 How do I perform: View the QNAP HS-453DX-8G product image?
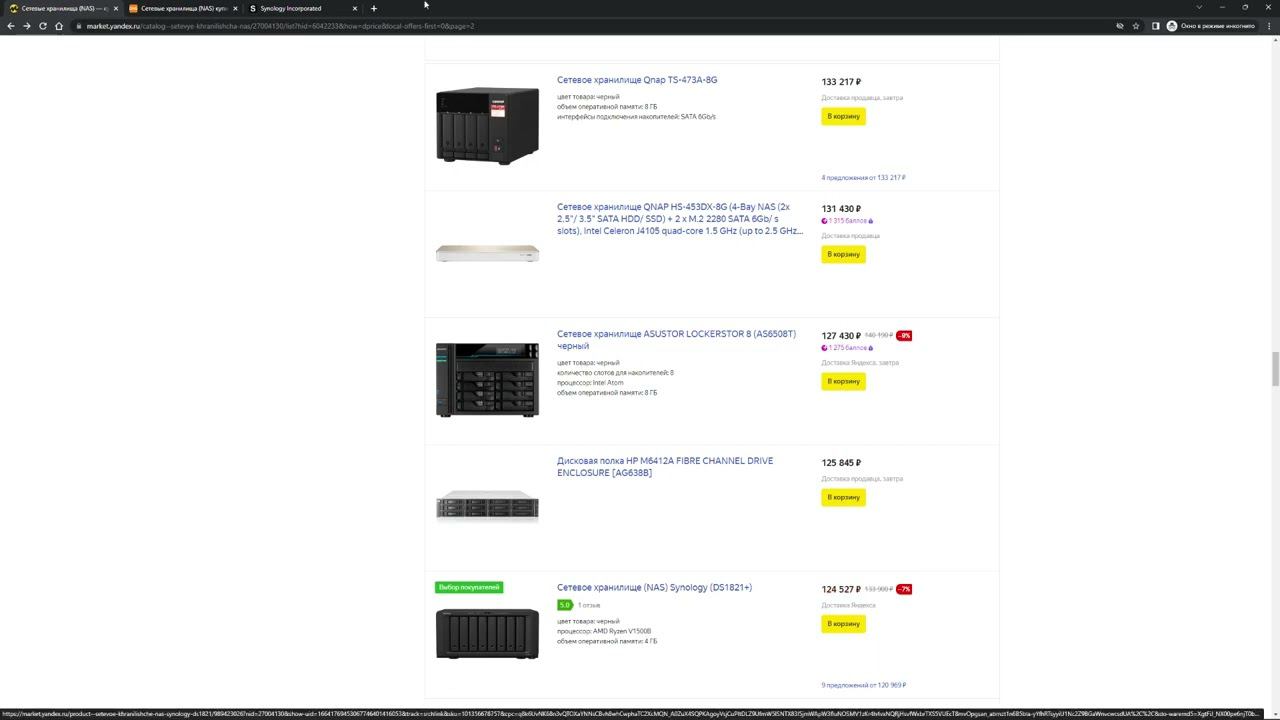[487, 254]
